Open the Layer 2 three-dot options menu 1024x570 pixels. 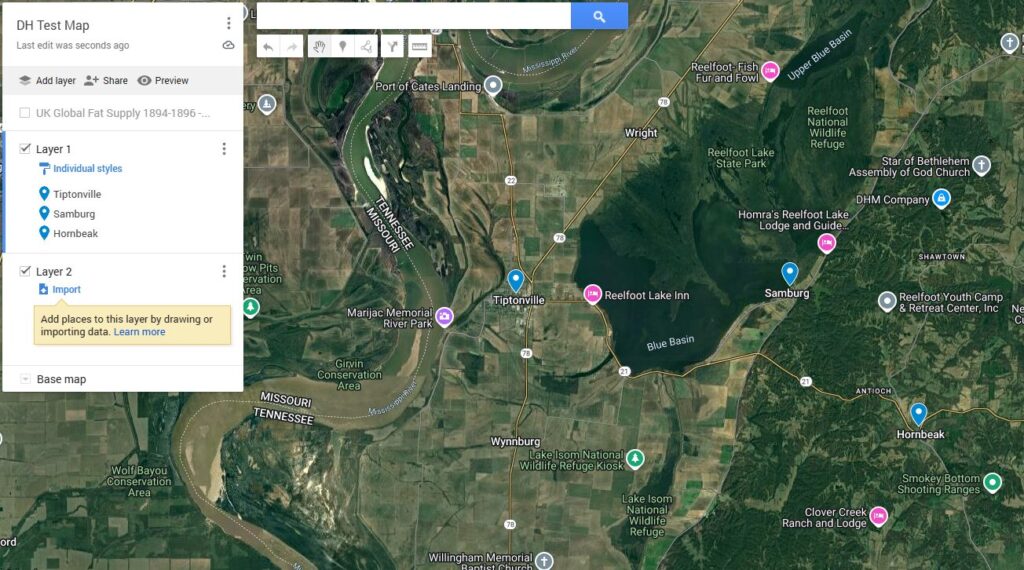point(224,271)
